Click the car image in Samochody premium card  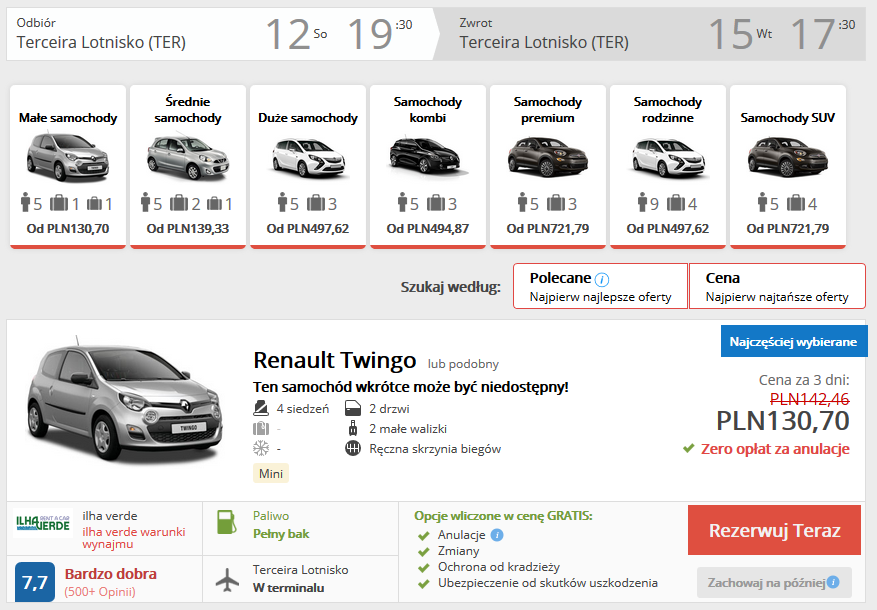tap(548, 156)
